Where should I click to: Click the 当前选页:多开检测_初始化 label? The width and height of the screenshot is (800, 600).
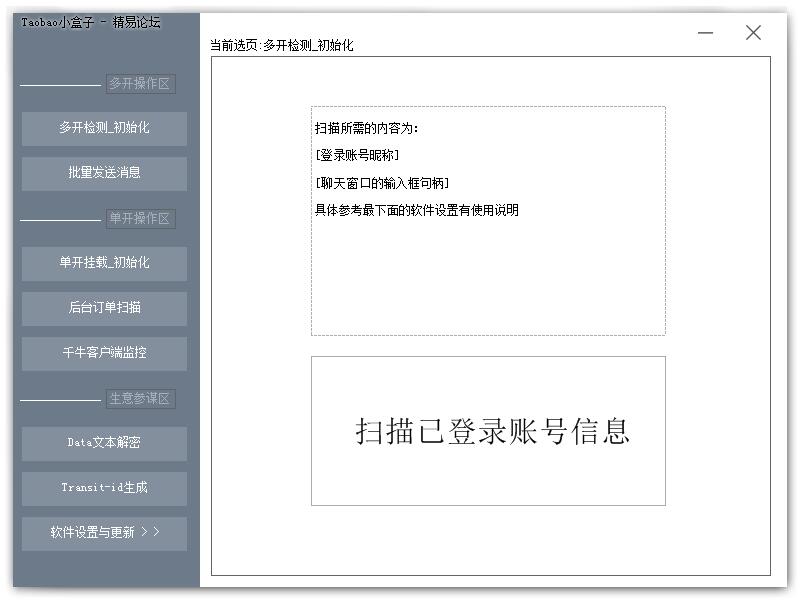[x=282, y=45]
